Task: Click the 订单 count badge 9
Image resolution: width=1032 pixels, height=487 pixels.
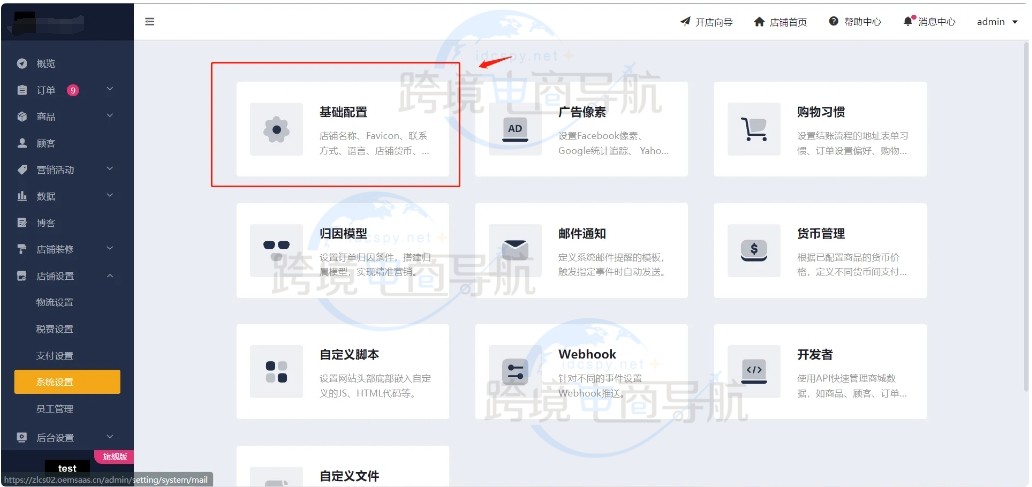Action: click(x=72, y=90)
